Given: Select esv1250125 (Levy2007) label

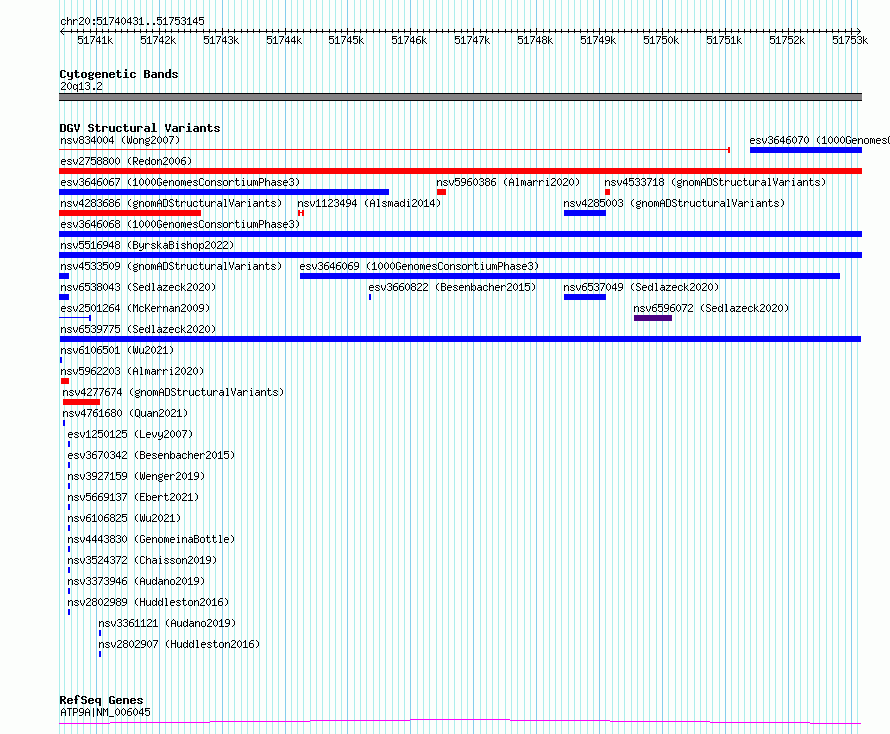Looking at the screenshot, I should coord(131,434).
